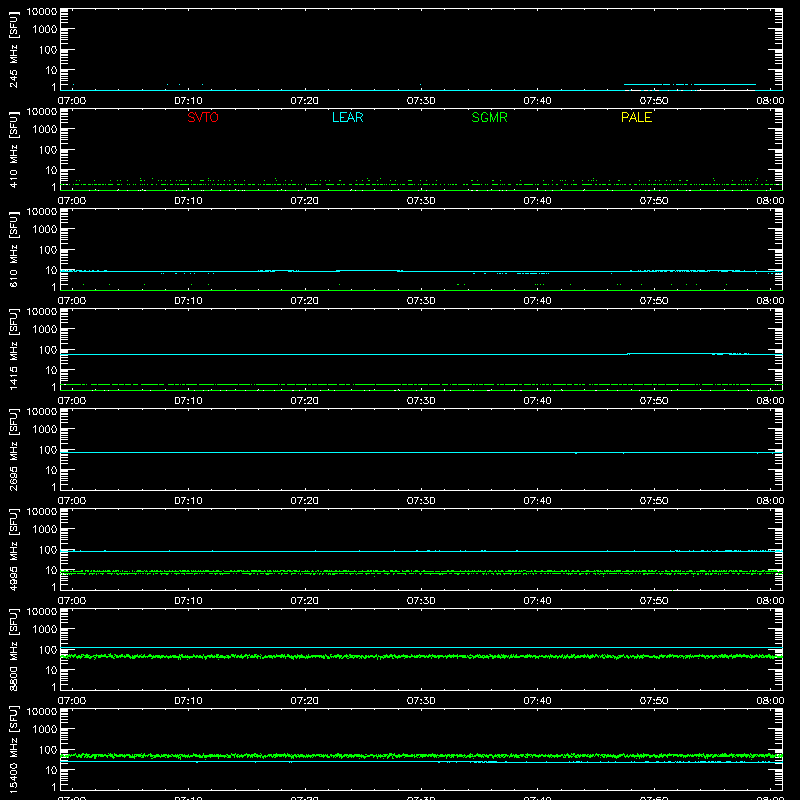This screenshot has width=800, height=800.
Task: Click the 1000 y-axis label of 410 MHz plot
Action: click(45, 130)
